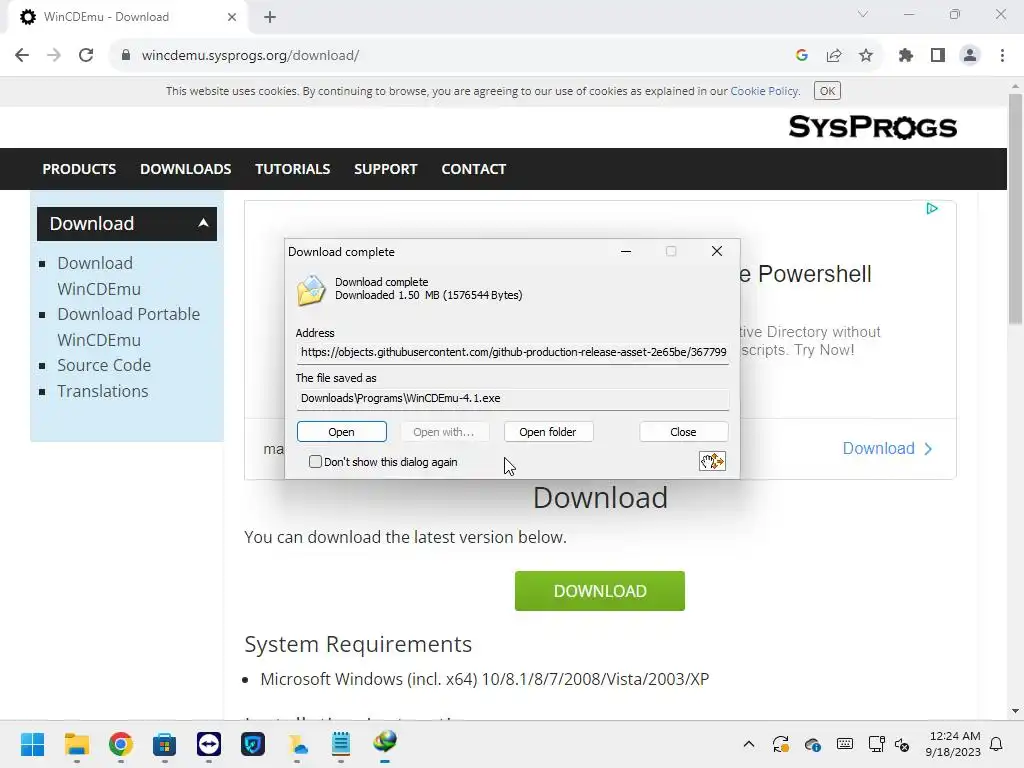Screen dimensions: 1024x768
Task: Open the SUPPORT menu
Action: [385, 169]
